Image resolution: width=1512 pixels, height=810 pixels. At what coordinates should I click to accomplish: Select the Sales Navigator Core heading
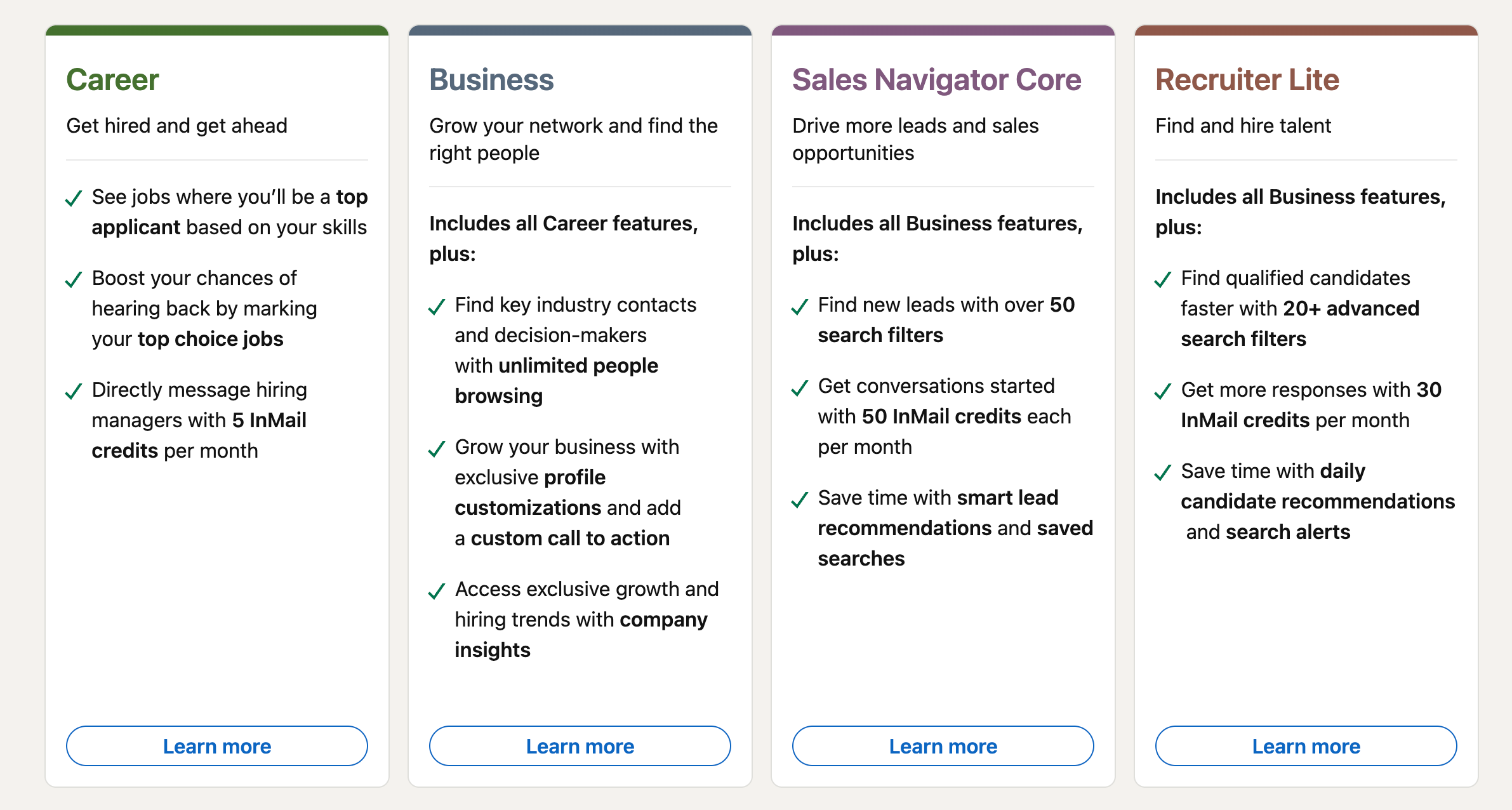[937, 80]
